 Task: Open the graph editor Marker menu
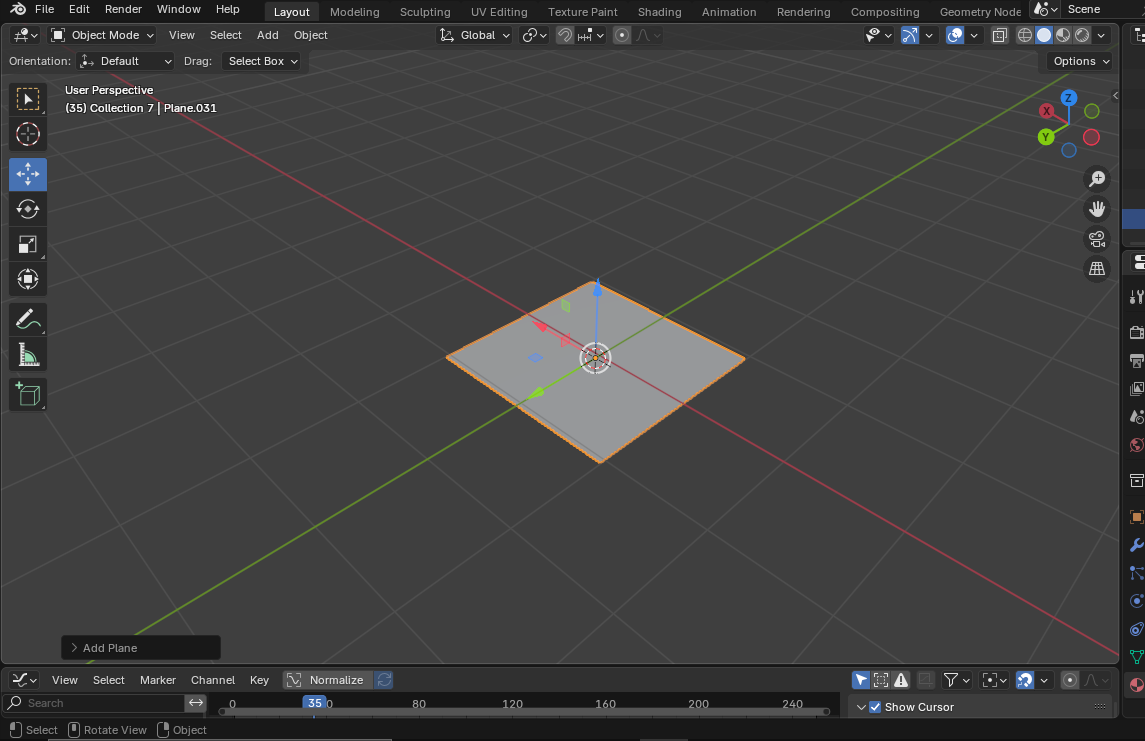point(158,680)
